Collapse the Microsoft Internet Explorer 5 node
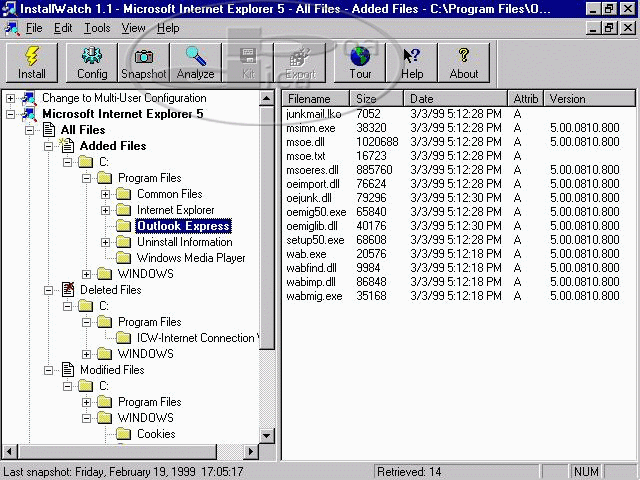This screenshot has height=480, width=640. pyautogui.click(x=10, y=114)
